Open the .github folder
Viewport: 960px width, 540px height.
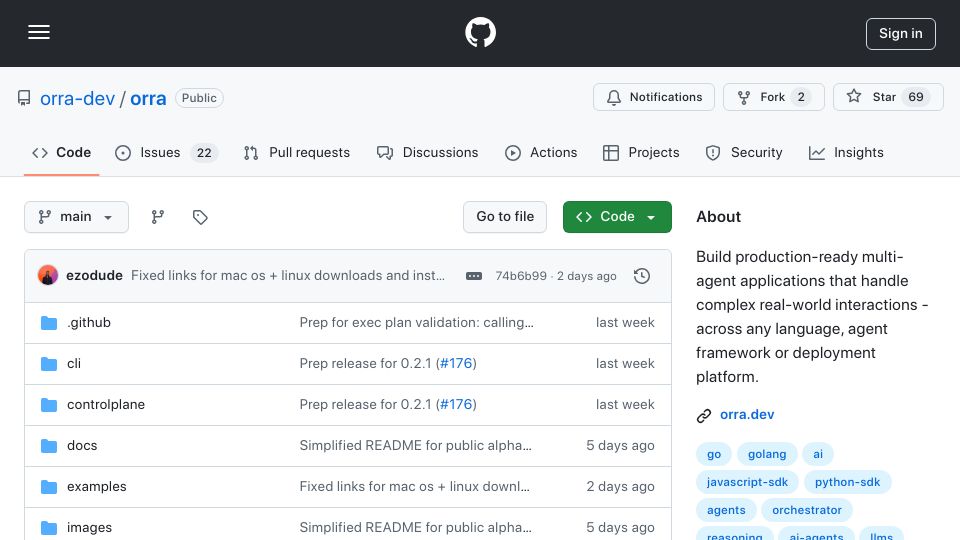tap(89, 323)
